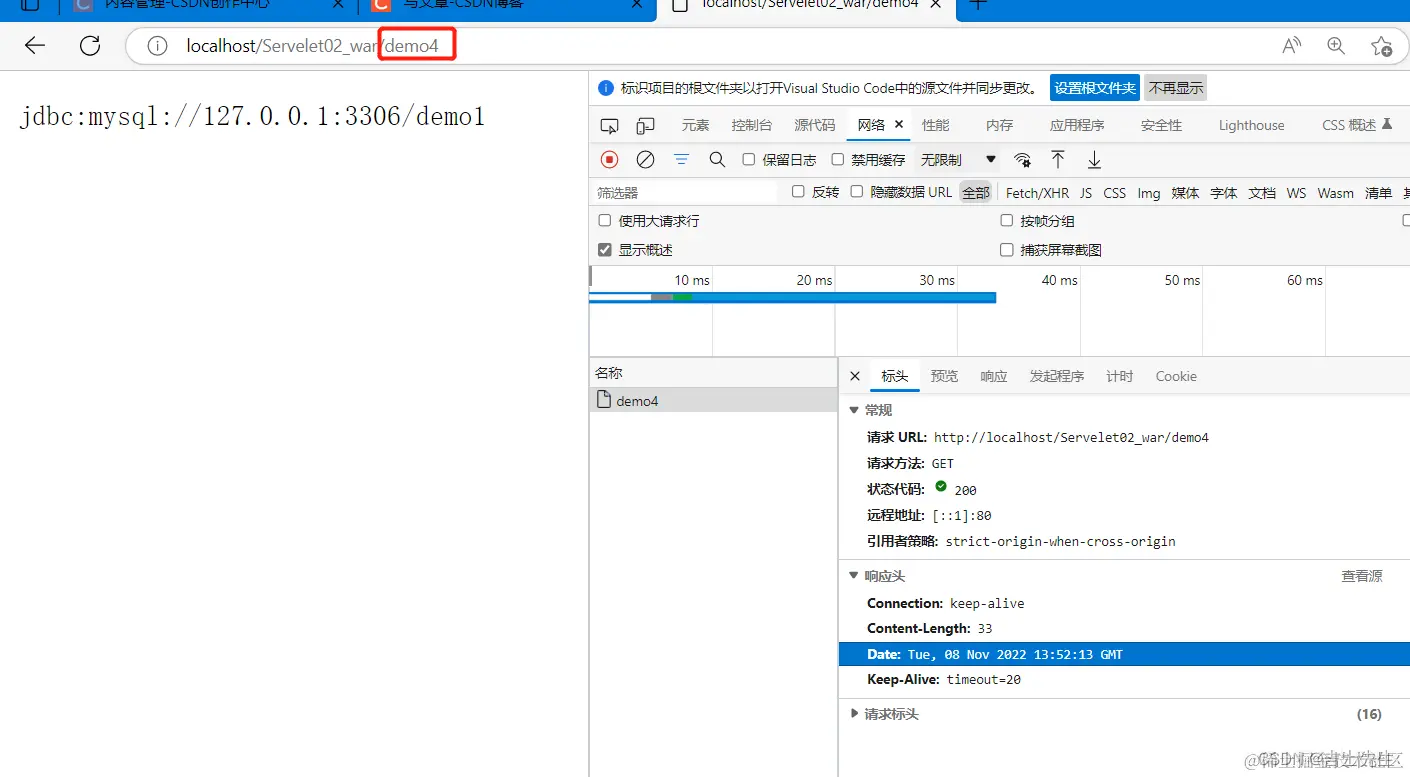Open network conditions settings

[x=1022, y=159]
